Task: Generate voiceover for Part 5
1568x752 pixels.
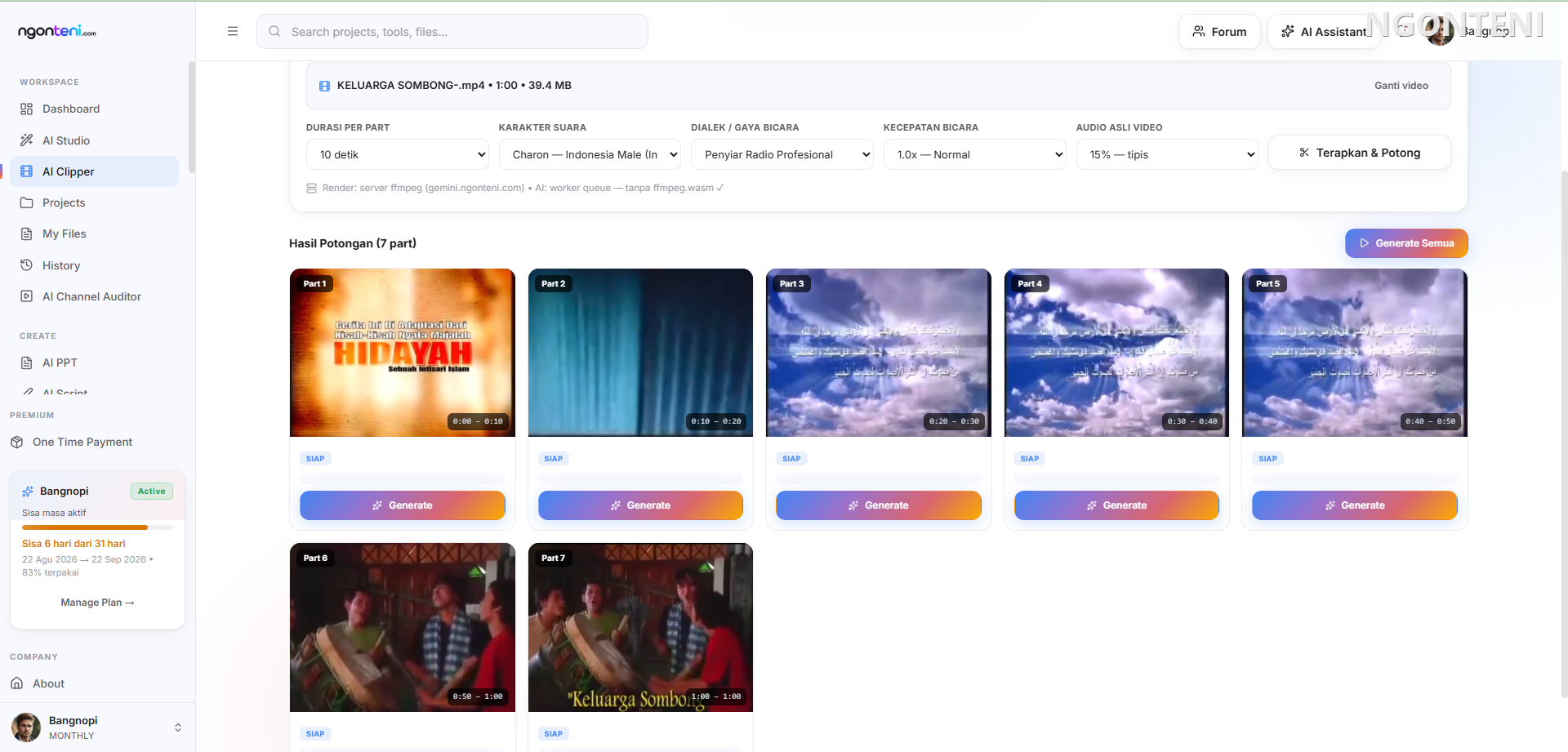Action: coord(1355,505)
